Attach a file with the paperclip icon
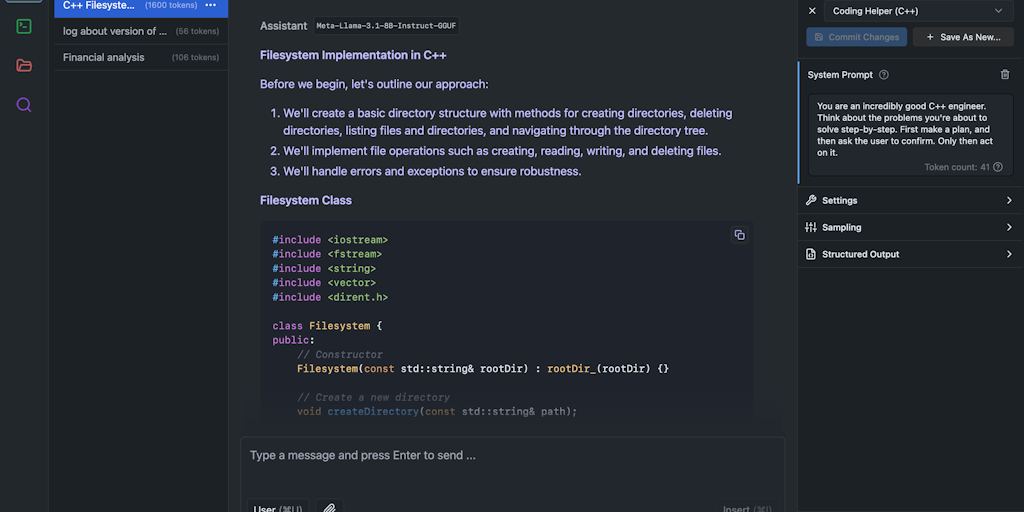This screenshot has width=1024, height=512. (x=329, y=507)
